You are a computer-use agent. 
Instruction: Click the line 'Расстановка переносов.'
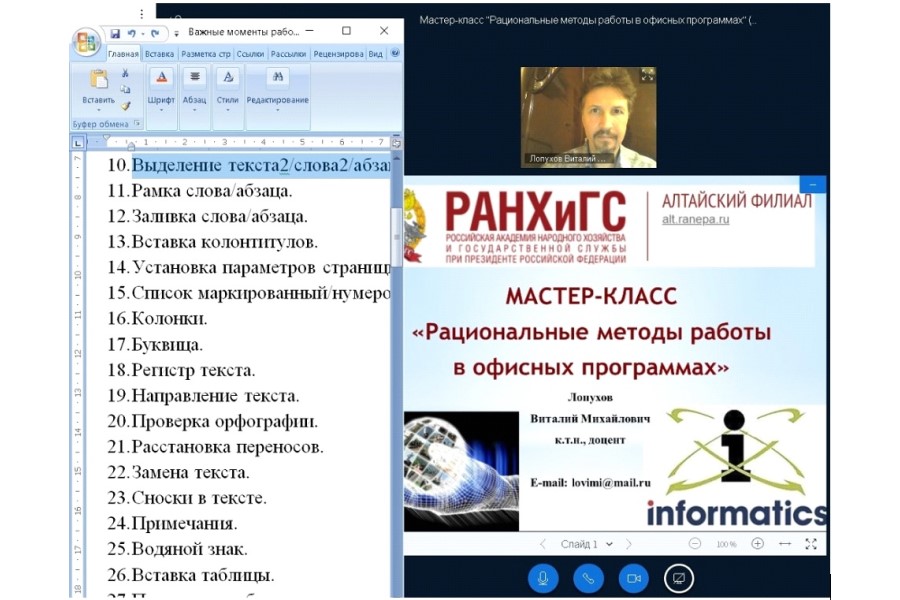tap(228, 447)
